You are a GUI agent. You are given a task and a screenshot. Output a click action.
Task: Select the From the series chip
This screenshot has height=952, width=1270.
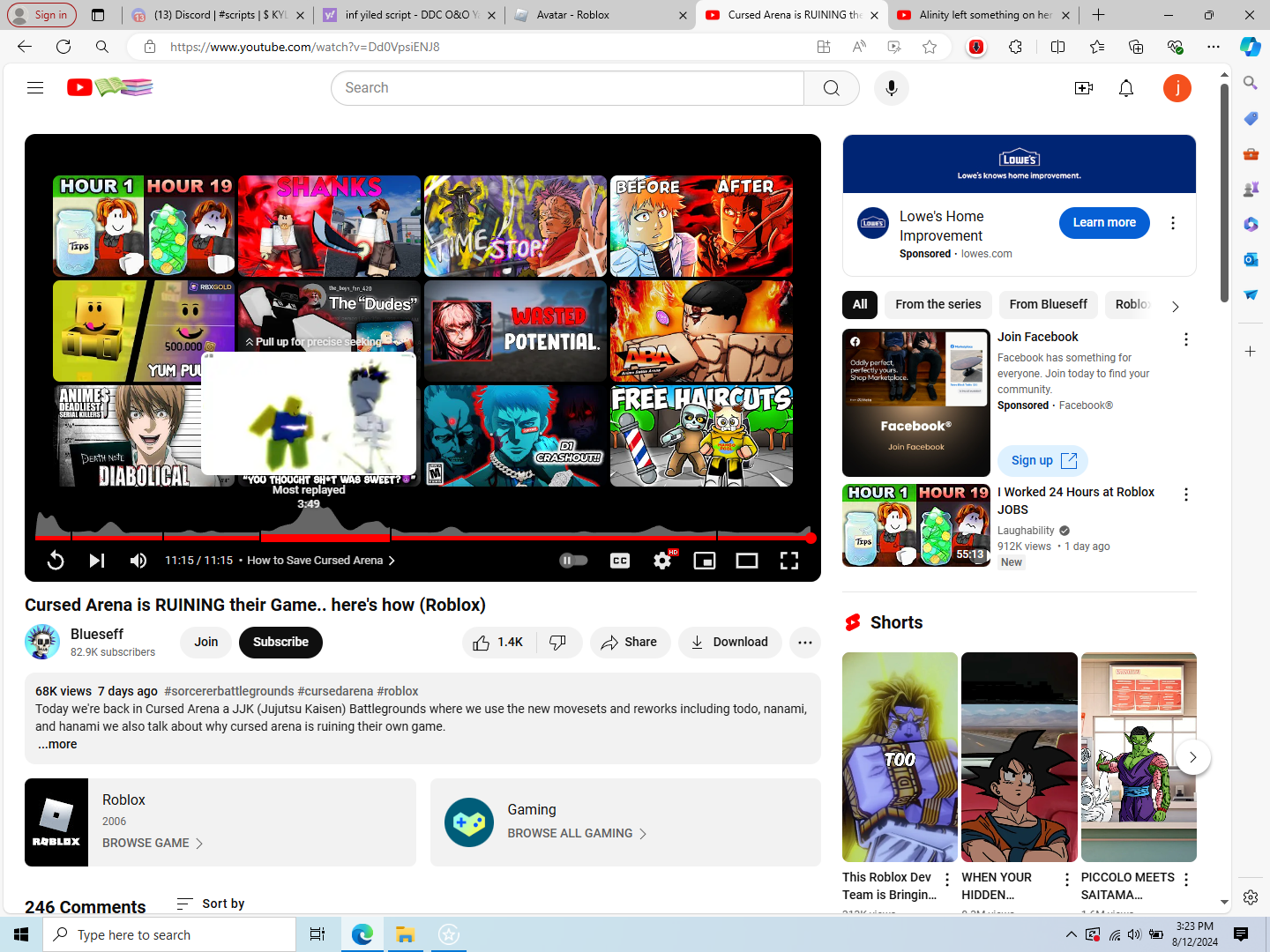coord(938,304)
